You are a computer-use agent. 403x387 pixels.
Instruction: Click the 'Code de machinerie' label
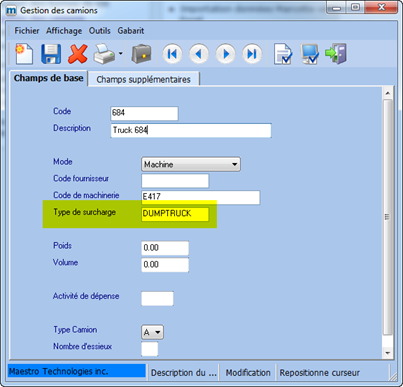pyautogui.click(x=86, y=195)
